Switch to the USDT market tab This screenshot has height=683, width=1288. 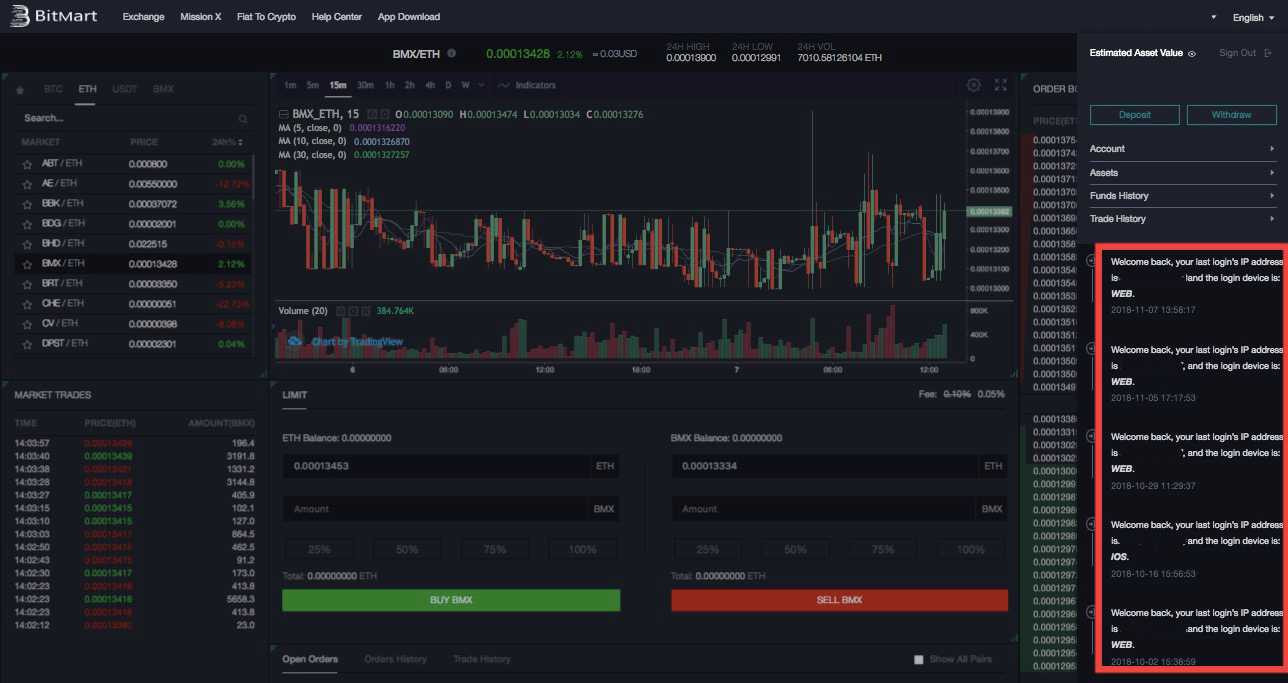tap(125, 89)
